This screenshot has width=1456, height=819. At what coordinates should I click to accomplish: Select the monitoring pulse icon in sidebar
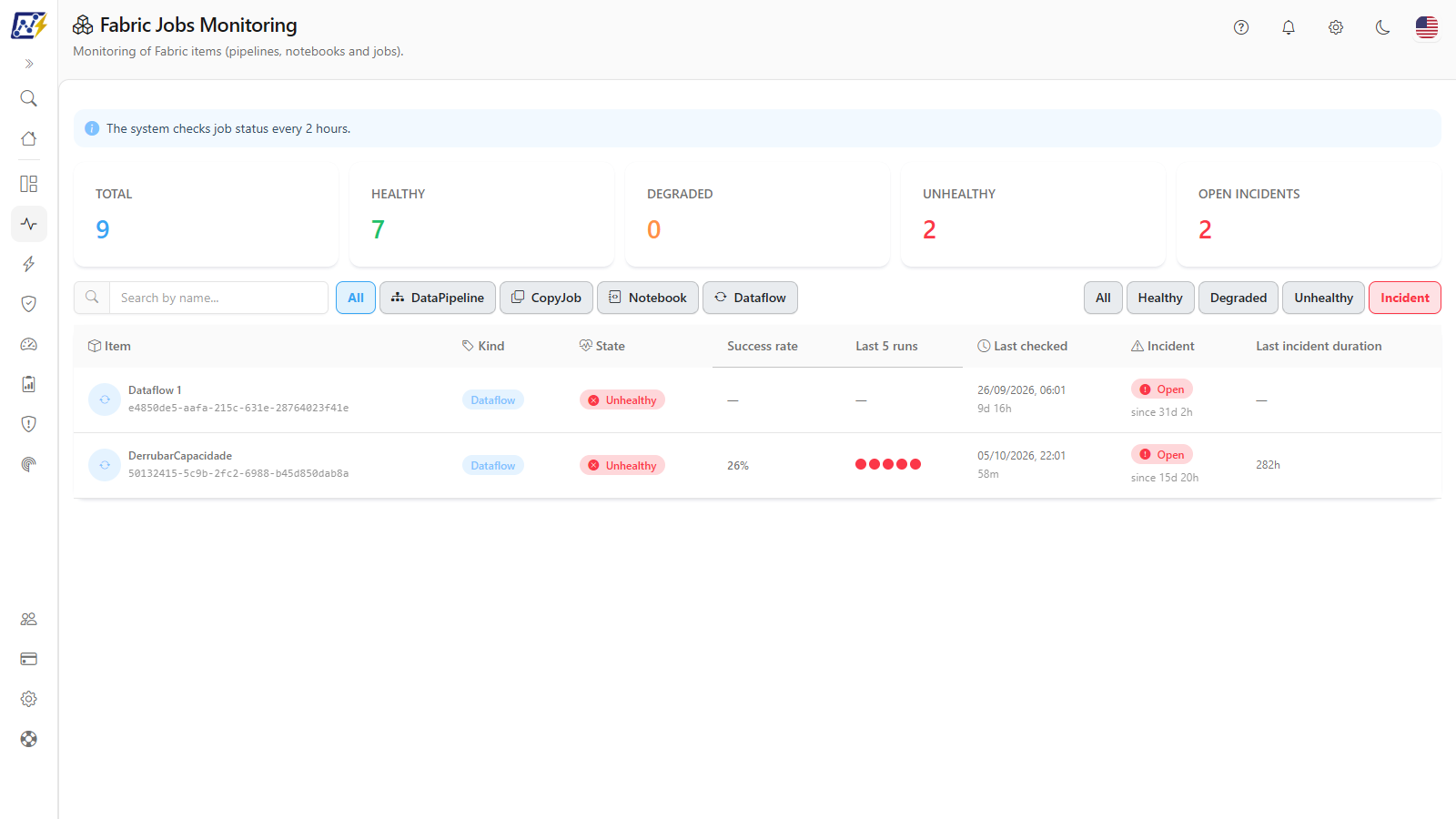tap(29, 224)
